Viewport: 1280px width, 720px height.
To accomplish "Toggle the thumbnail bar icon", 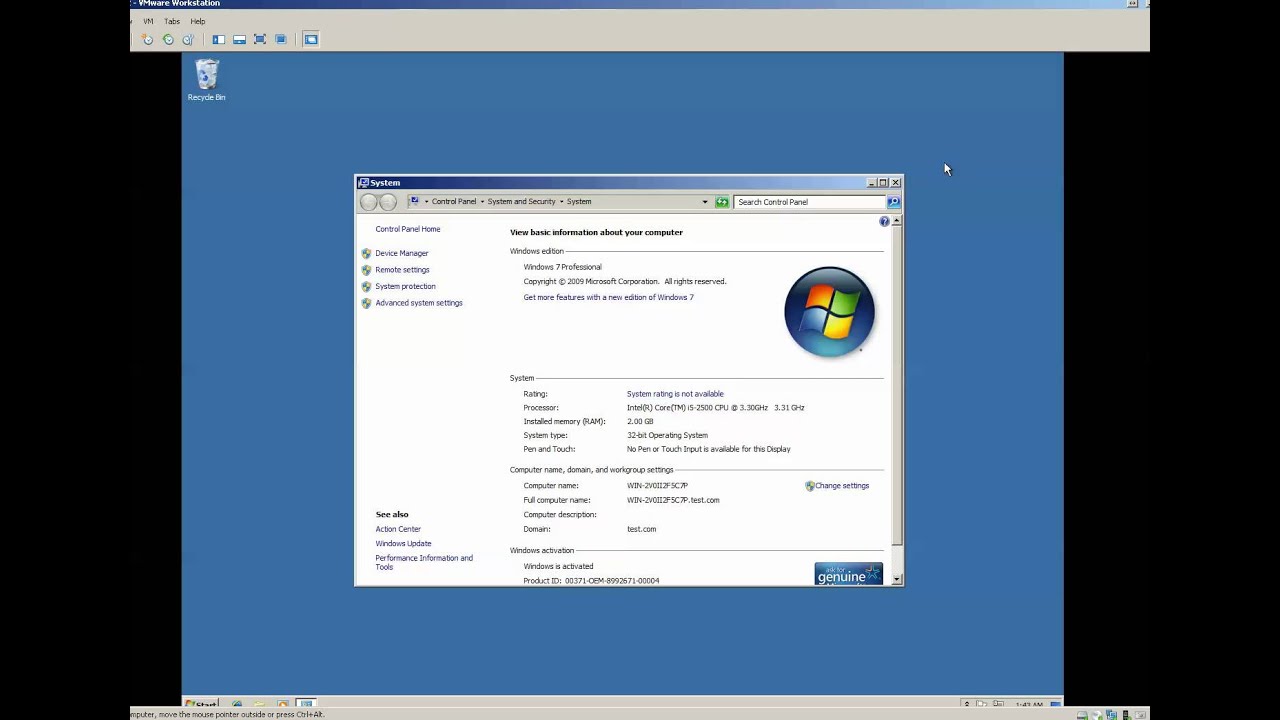I will (x=239, y=39).
